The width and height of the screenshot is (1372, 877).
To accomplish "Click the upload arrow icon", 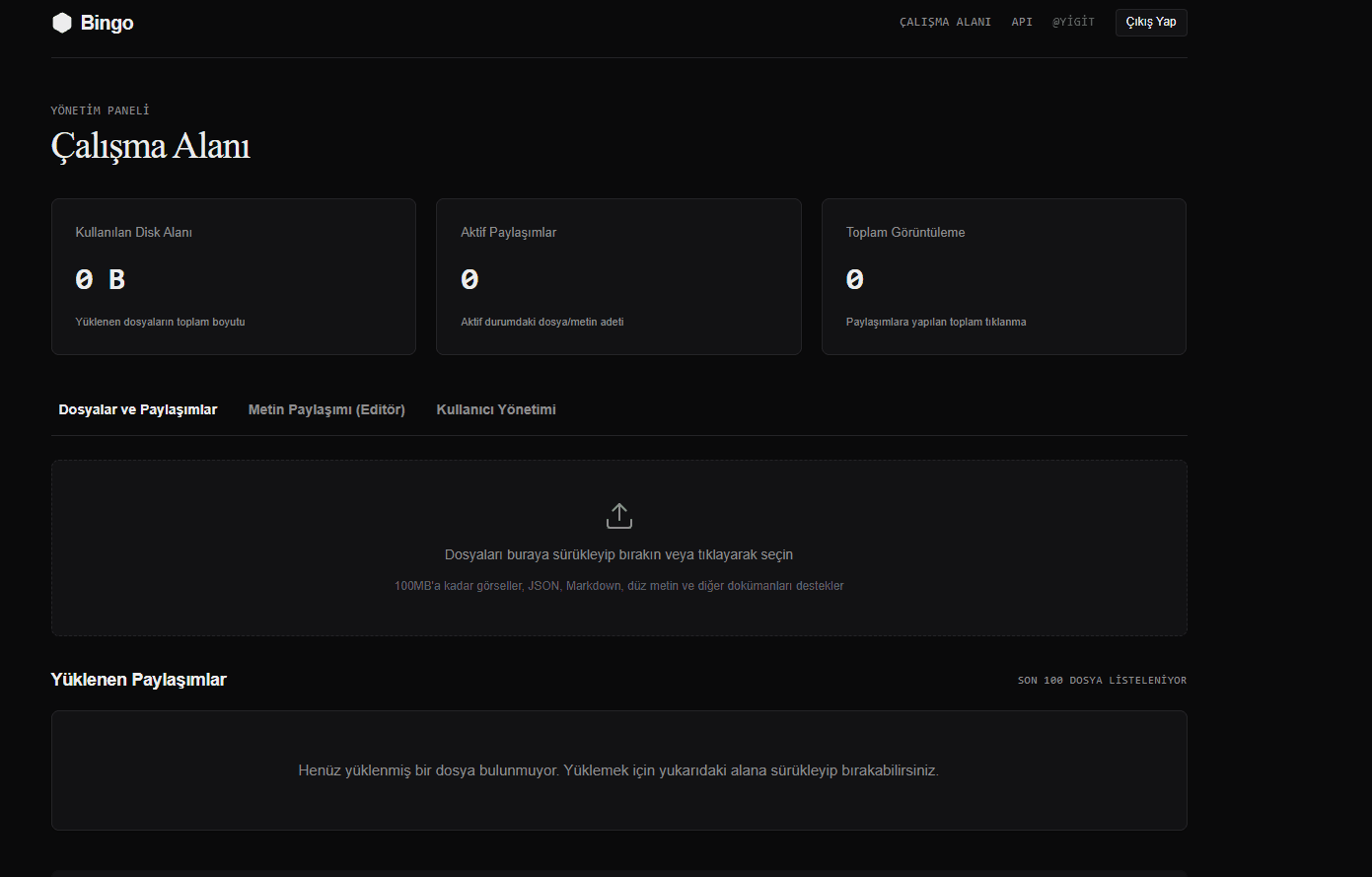I will click(618, 516).
